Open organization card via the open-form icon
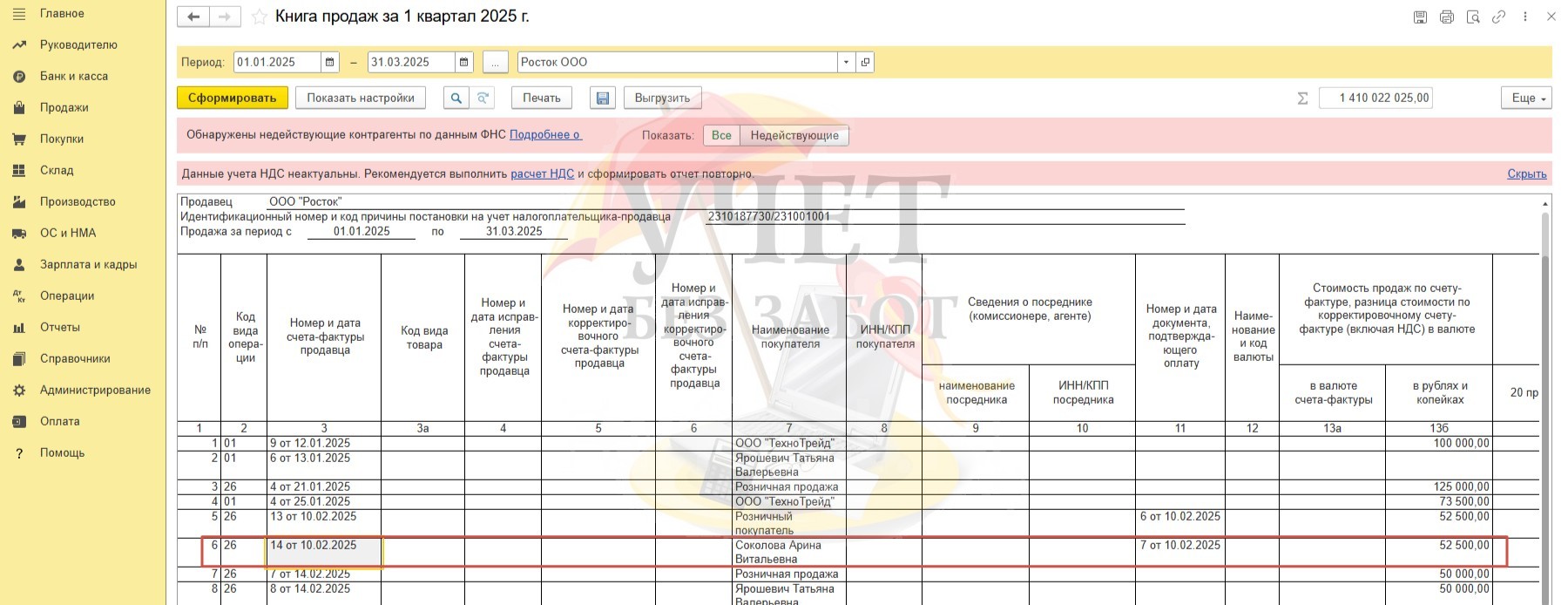 click(864, 62)
